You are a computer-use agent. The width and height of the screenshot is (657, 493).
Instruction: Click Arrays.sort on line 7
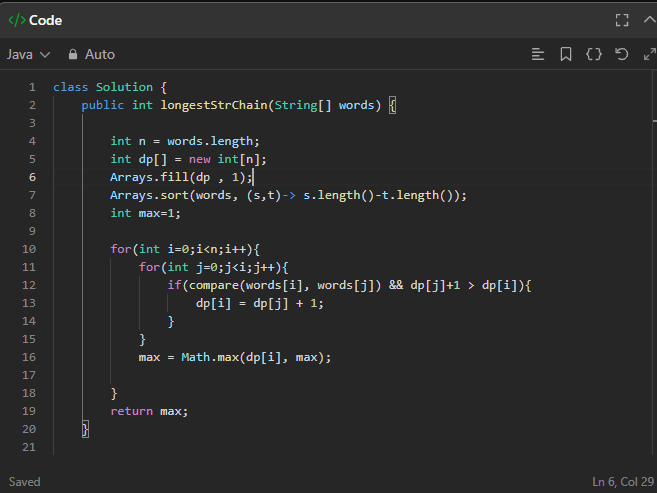point(150,195)
